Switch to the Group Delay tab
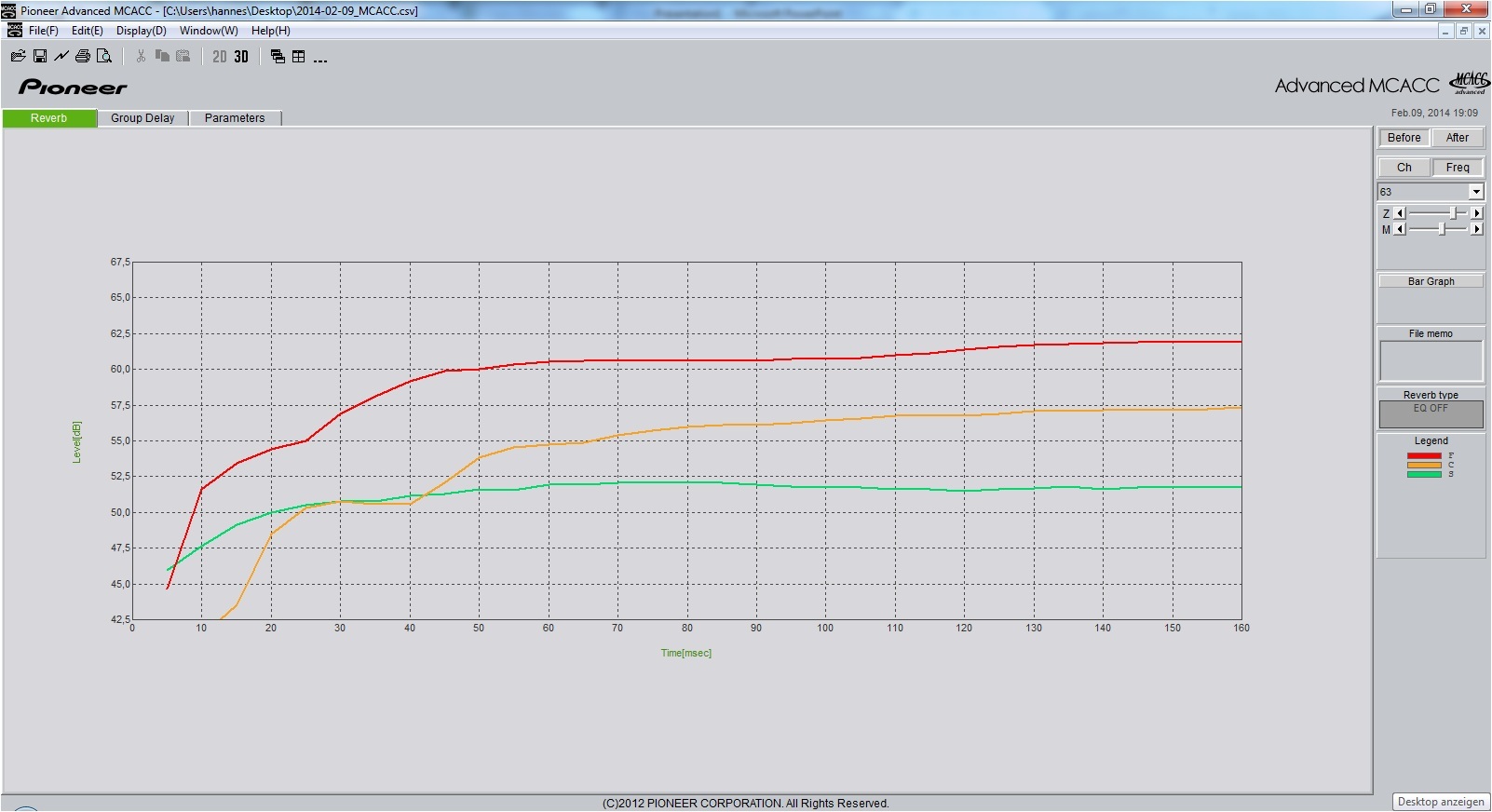This screenshot has width=1492, height=812. pos(142,118)
